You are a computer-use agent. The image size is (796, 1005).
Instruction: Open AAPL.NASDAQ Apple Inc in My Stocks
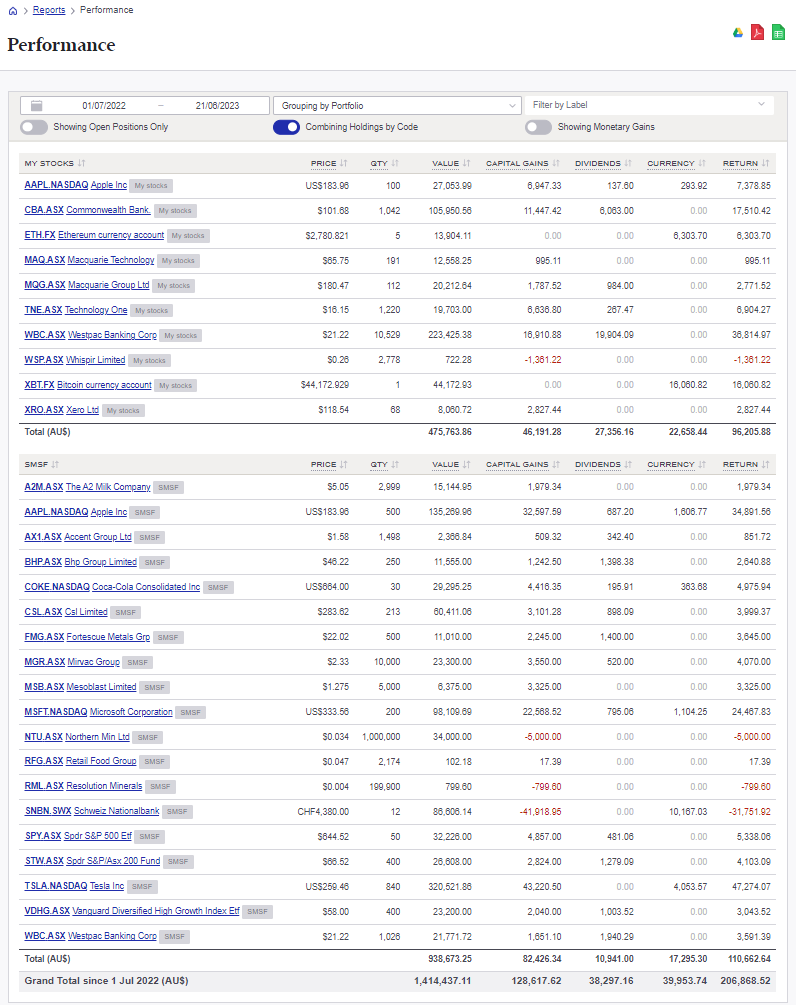click(x=76, y=185)
